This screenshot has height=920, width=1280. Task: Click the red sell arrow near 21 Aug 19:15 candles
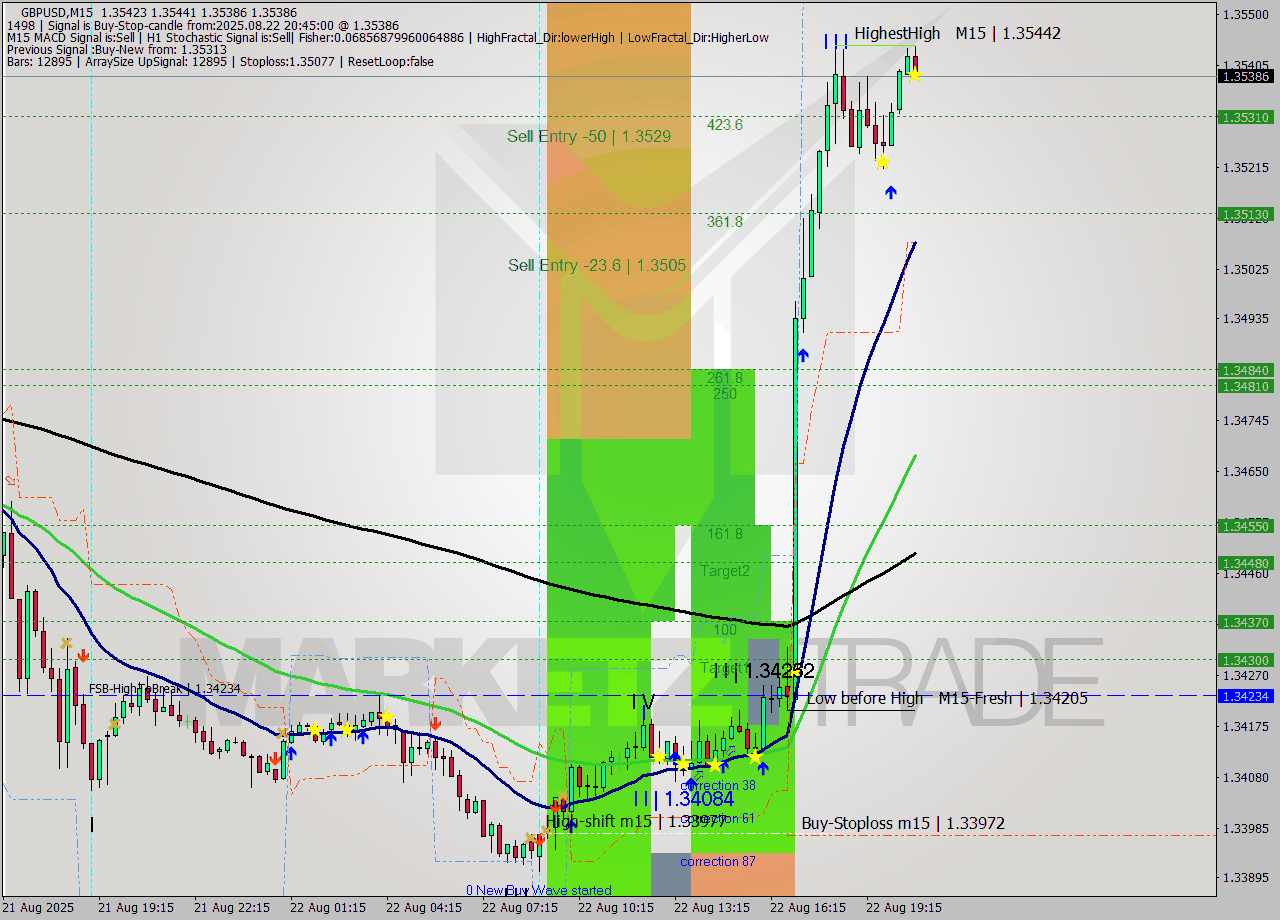pos(84,655)
